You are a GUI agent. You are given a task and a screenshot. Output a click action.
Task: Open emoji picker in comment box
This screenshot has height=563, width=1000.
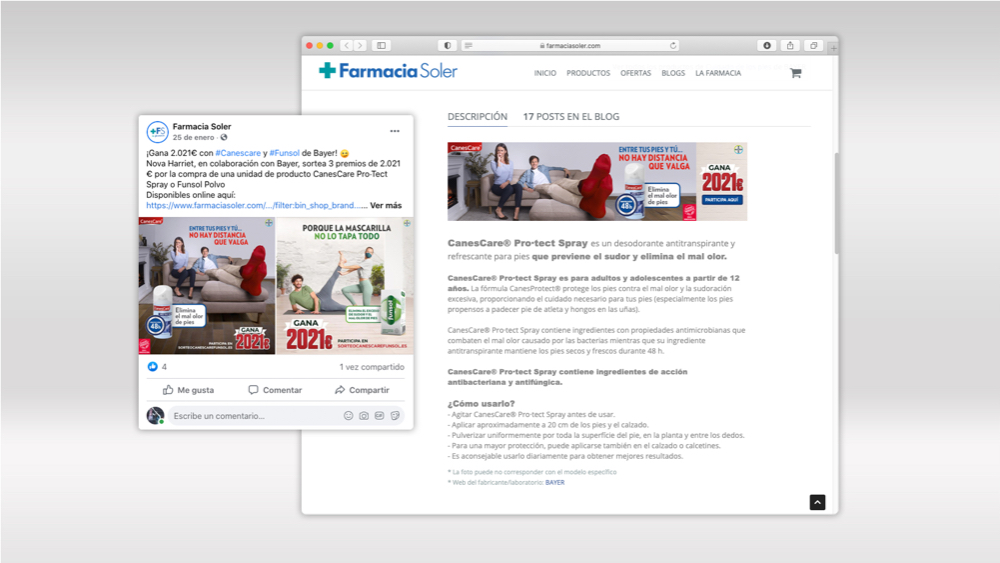point(348,416)
